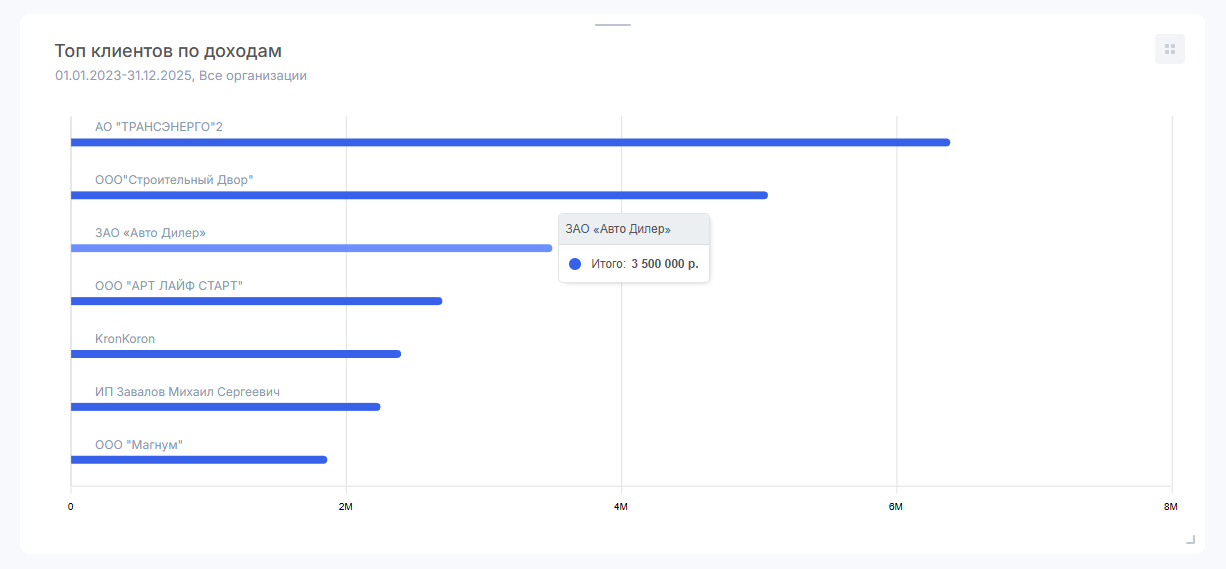Image resolution: width=1226 pixels, height=569 pixels.
Task: Click the resize handle in widget corner
Action: (x=1190, y=539)
